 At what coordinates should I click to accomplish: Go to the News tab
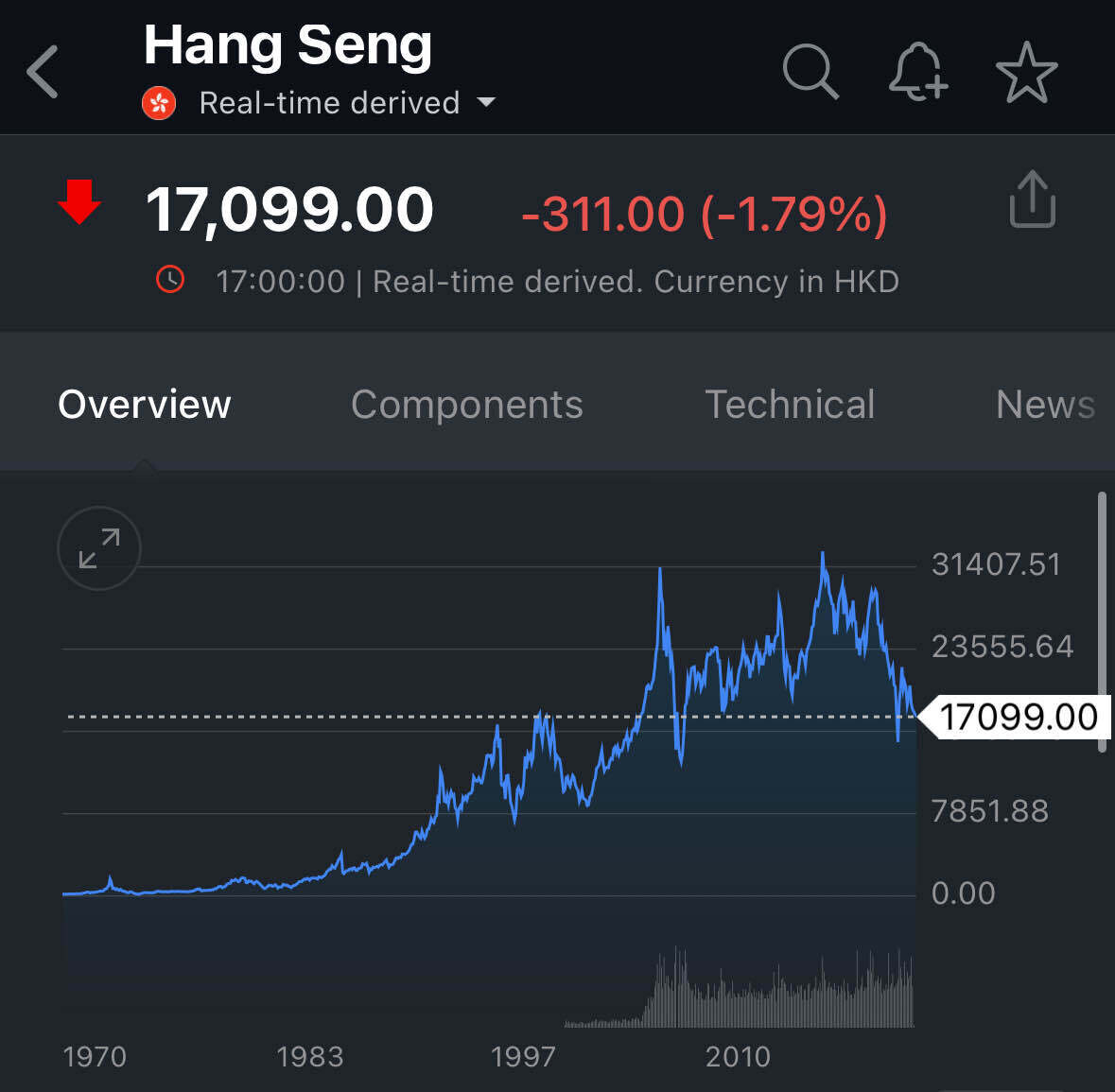[x=1045, y=405]
